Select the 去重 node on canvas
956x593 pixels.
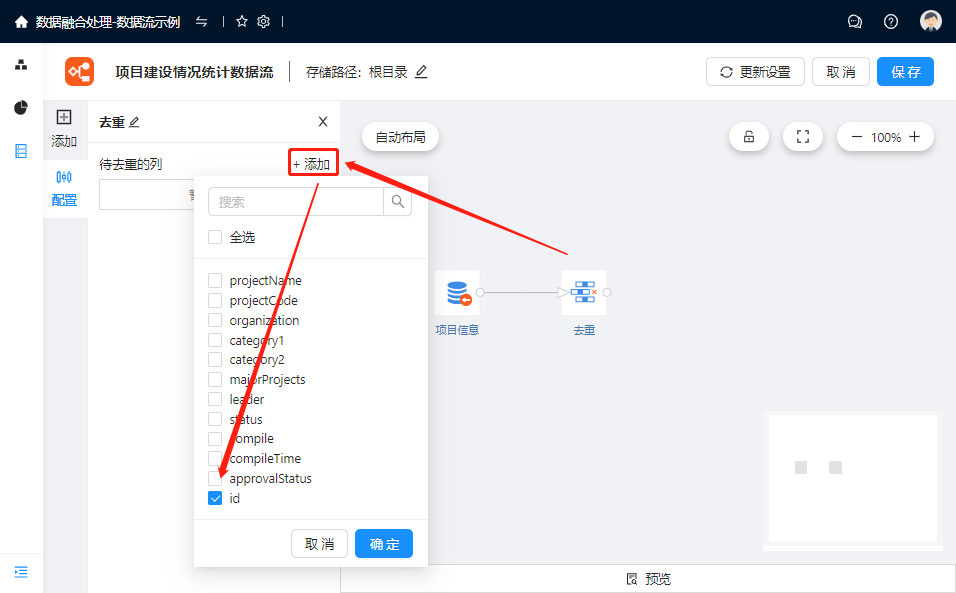click(x=584, y=293)
